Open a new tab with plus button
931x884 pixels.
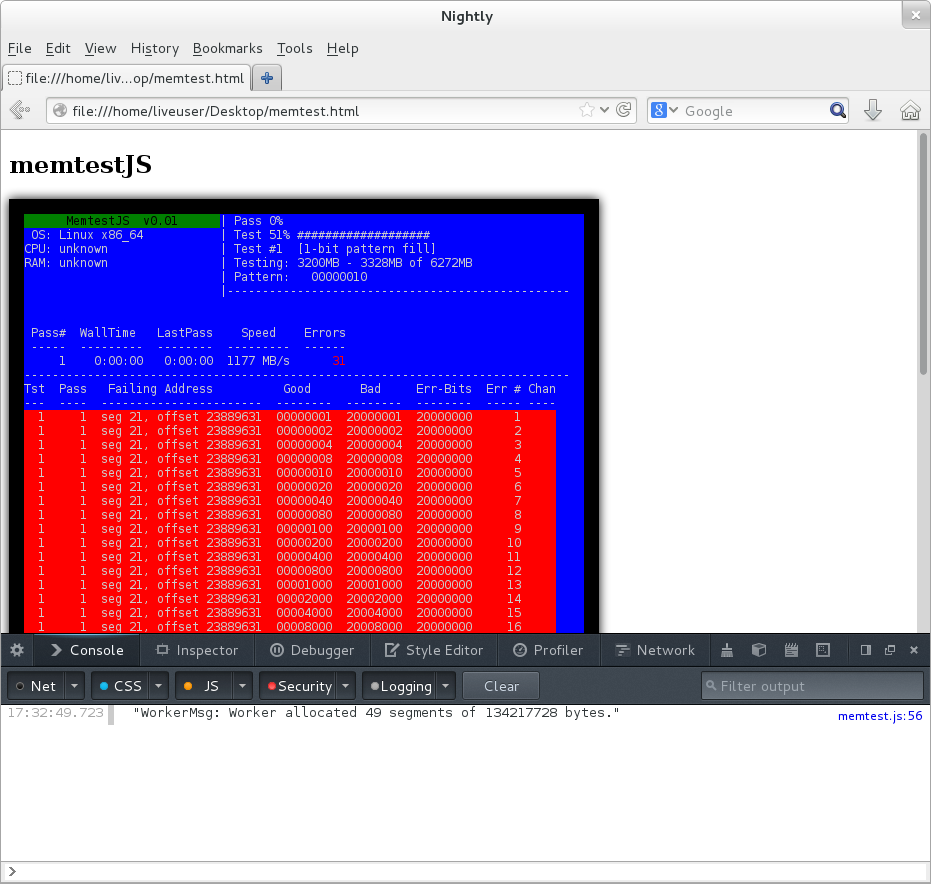(267, 78)
